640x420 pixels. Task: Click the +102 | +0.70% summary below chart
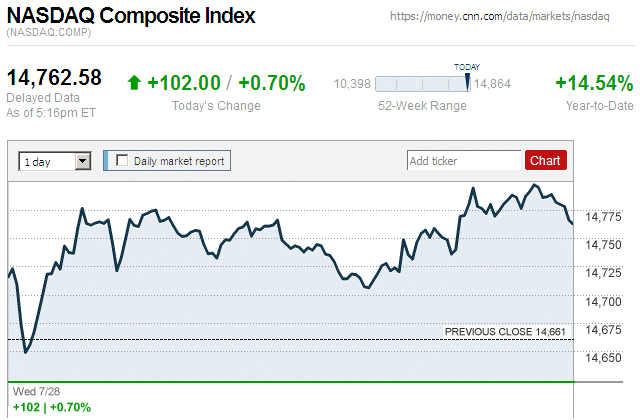click(x=52, y=407)
